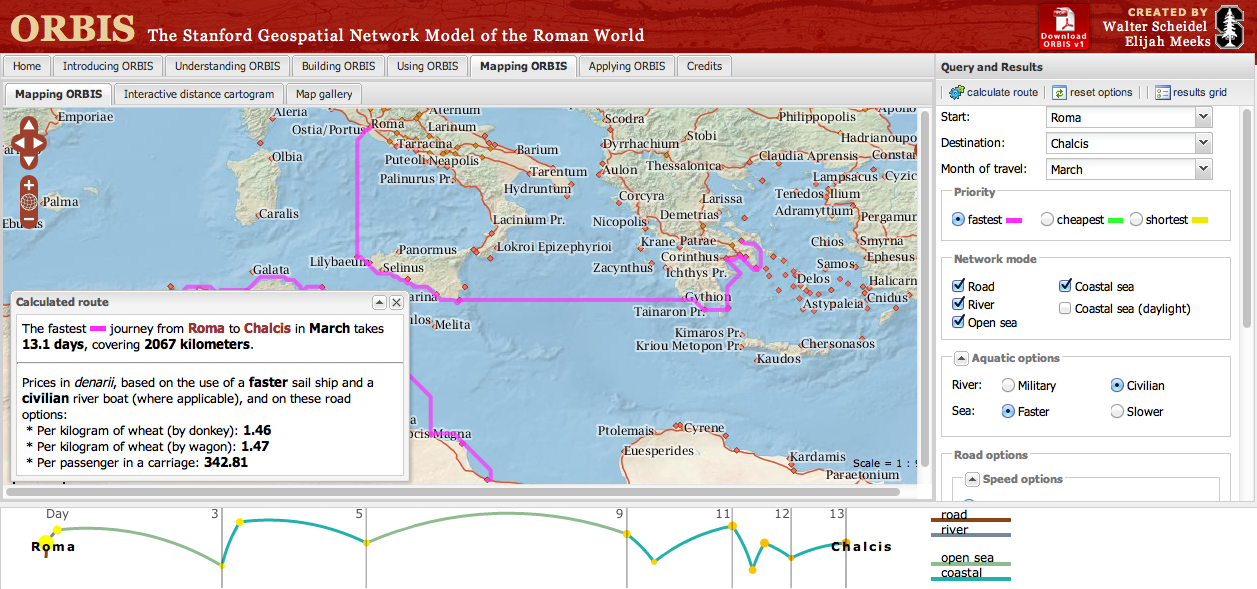Viewport: 1257px width, 589px height.
Task: Click the Start field showing Roma
Action: [x=1121, y=117]
